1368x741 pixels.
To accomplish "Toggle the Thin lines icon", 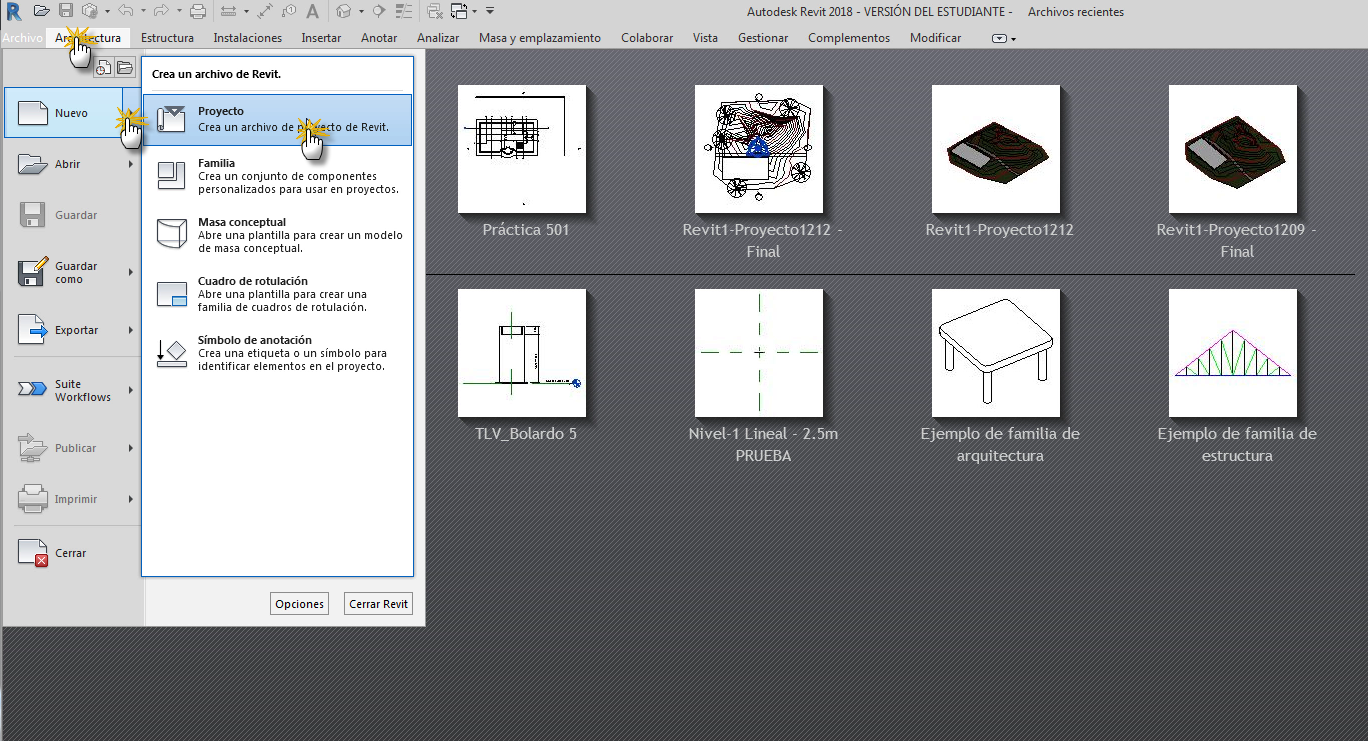I will pyautogui.click(x=402, y=11).
